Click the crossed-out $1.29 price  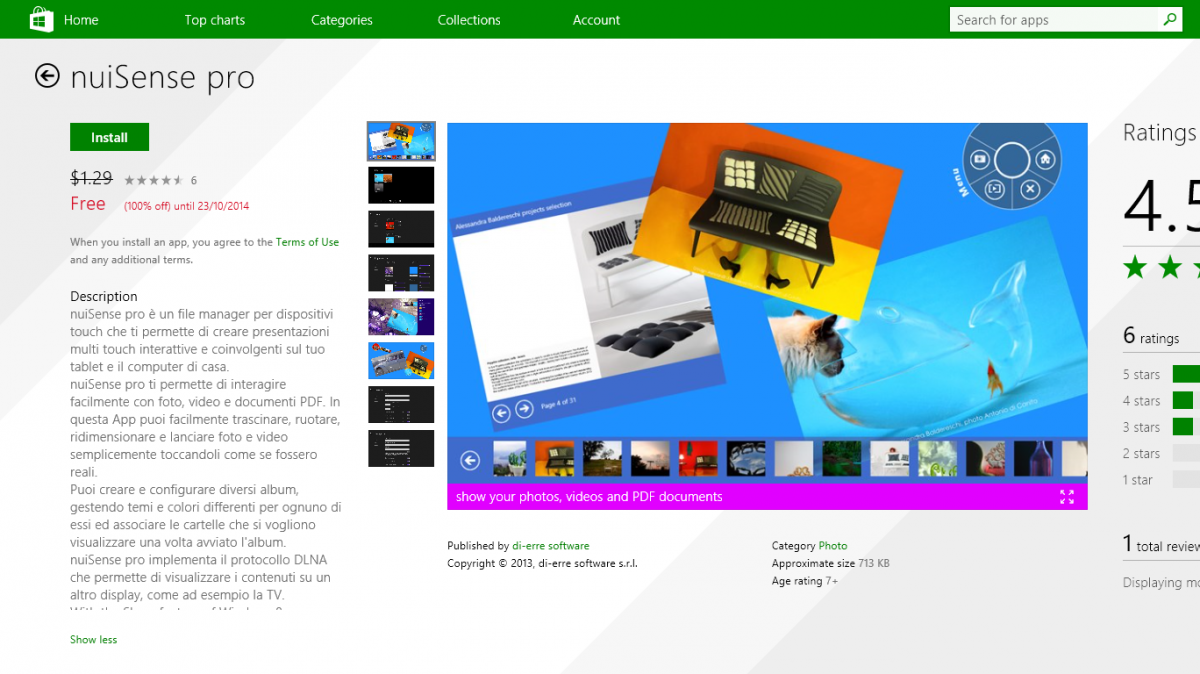point(91,178)
